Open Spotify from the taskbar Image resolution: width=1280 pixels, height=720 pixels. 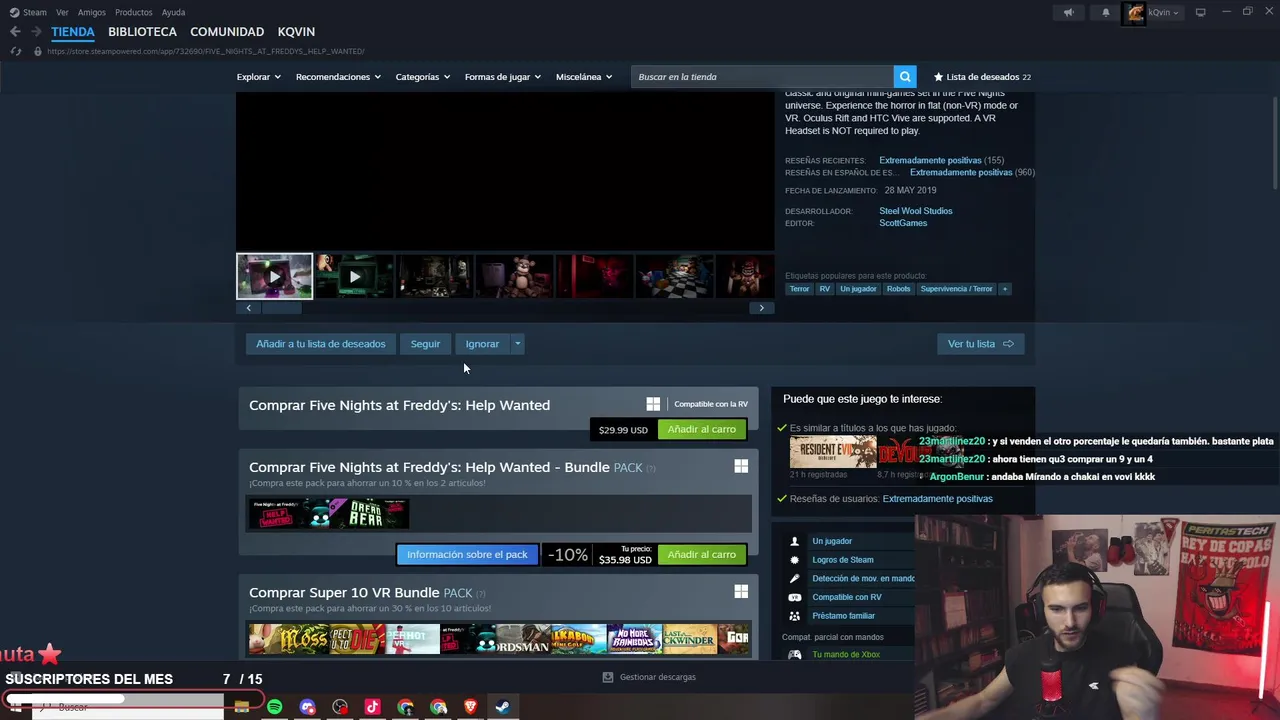point(274,707)
